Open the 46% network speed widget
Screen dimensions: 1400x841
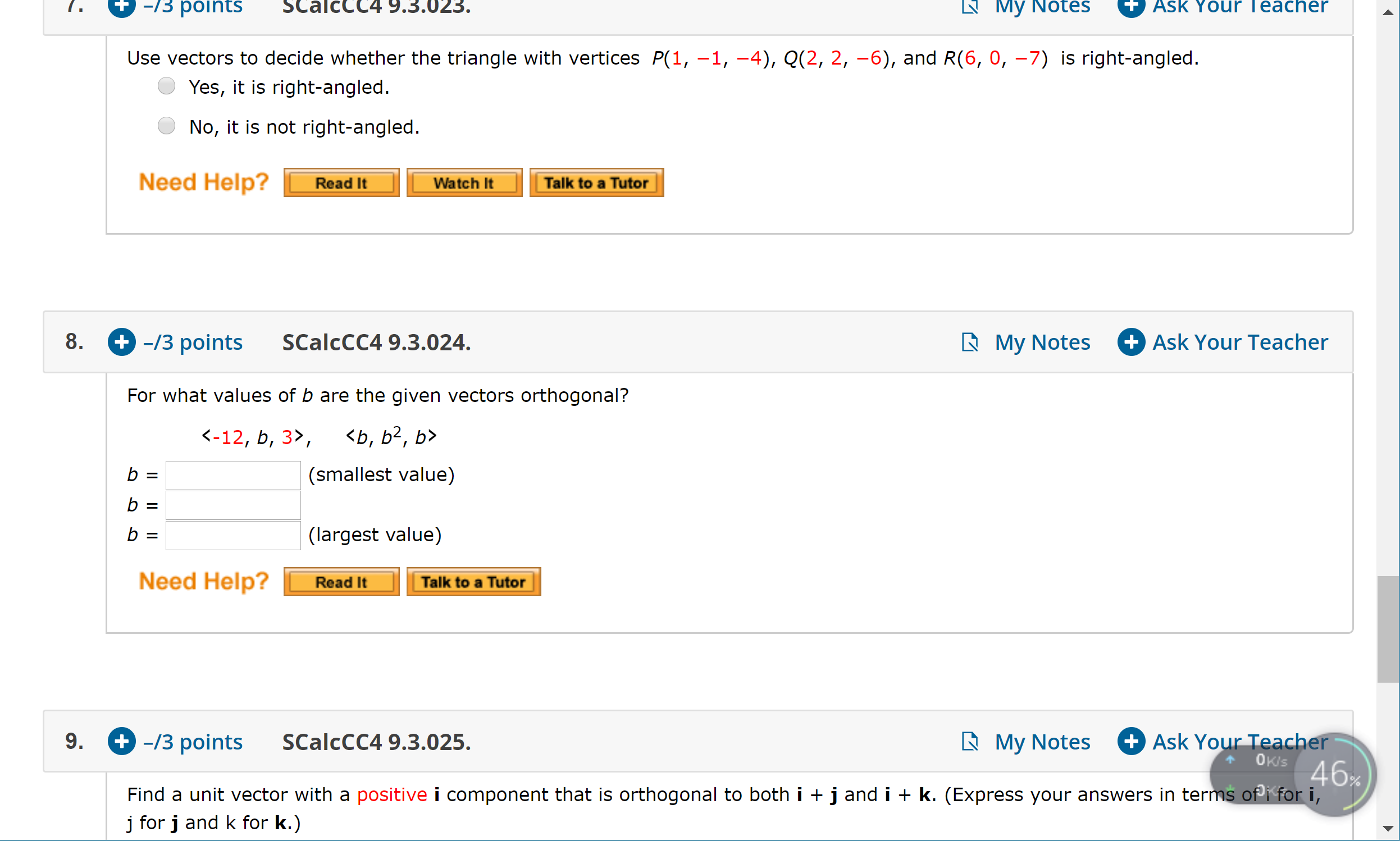[x=1335, y=775]
